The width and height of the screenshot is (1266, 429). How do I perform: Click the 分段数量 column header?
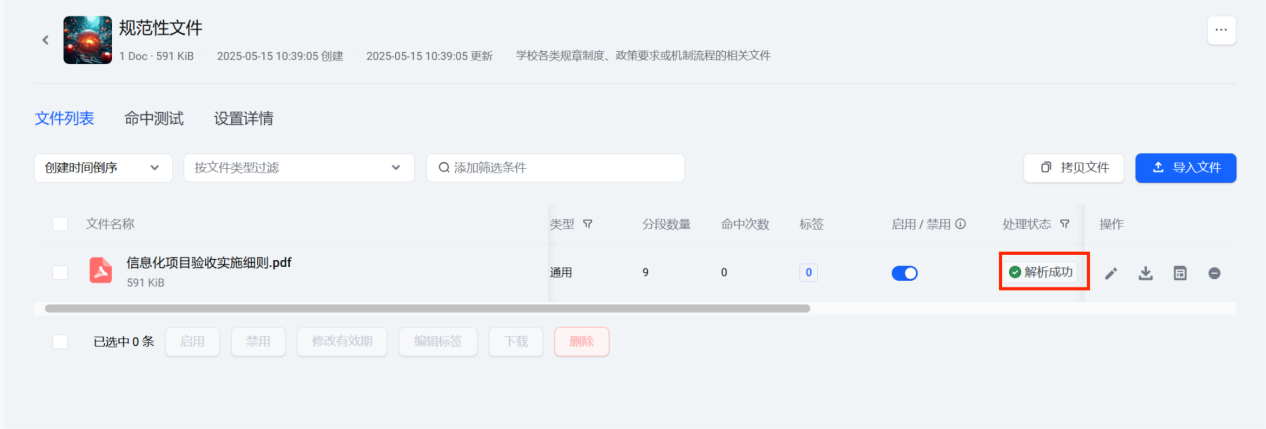[x=666, y=224]
